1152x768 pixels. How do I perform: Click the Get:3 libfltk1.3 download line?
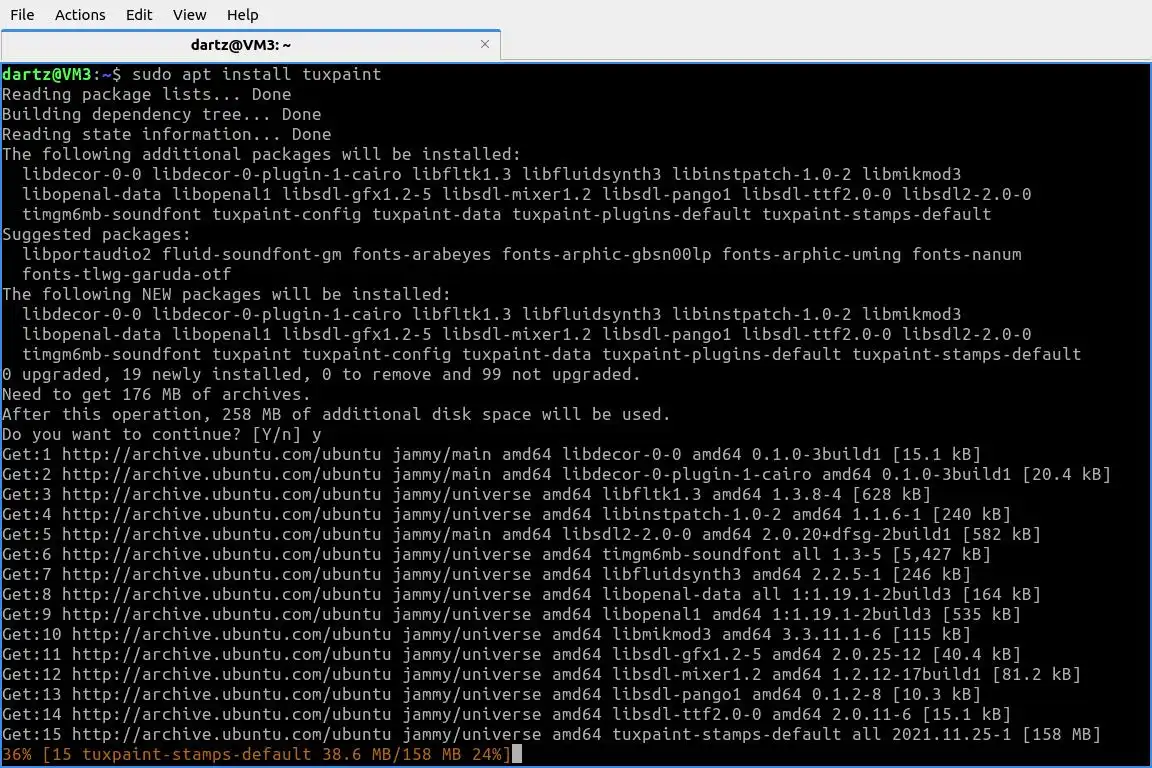click(x=467, y=494)
